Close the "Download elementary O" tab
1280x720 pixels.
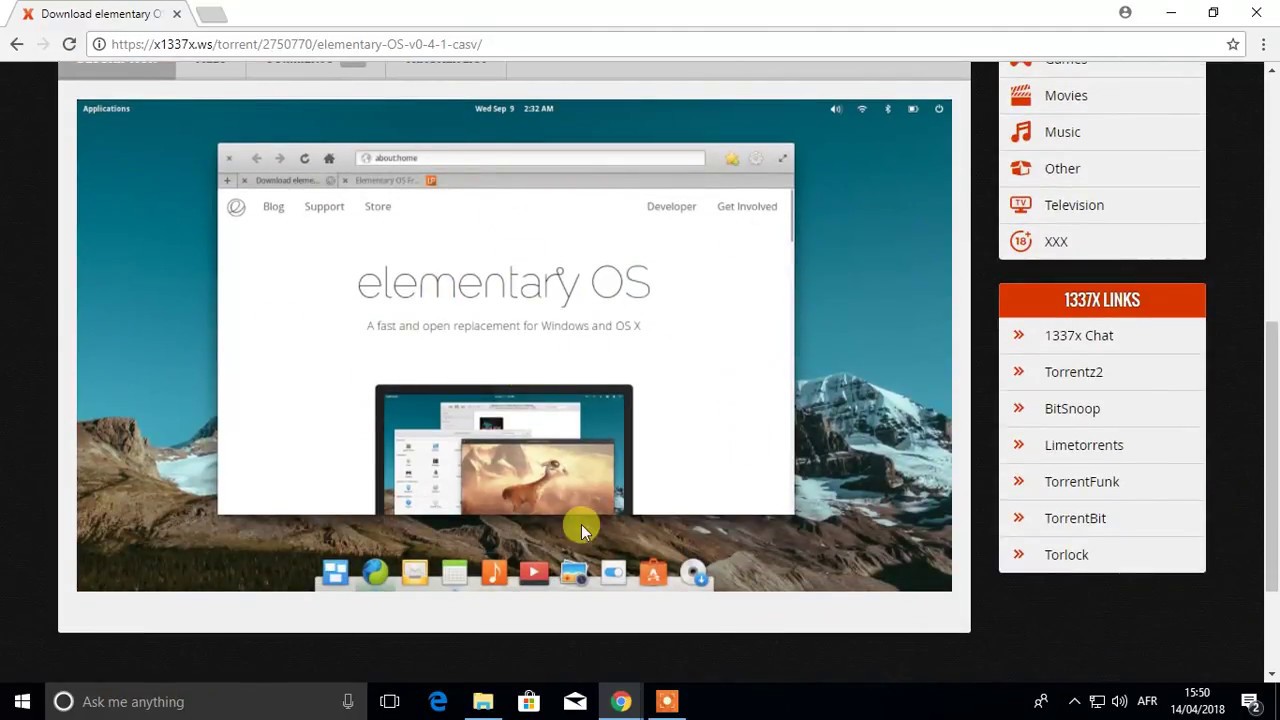tap(177, 14)
